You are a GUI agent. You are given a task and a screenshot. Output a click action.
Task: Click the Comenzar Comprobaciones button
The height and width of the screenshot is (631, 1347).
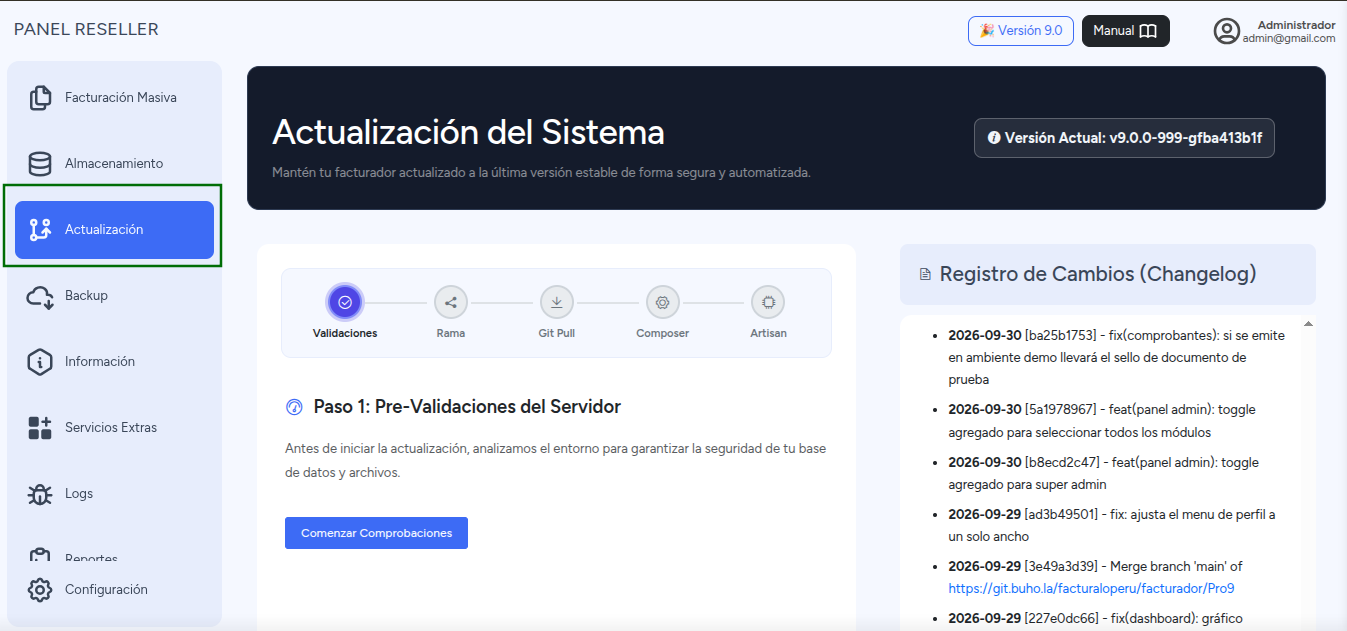pos(376,533)
